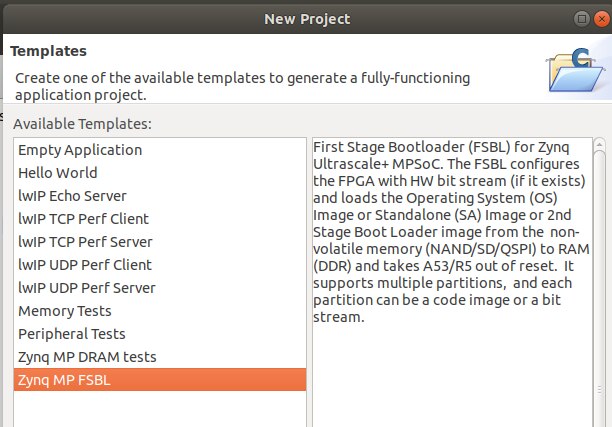Select lwIP TCP Perf Server template
612x427 pixels.
click(x=85, y=242)
